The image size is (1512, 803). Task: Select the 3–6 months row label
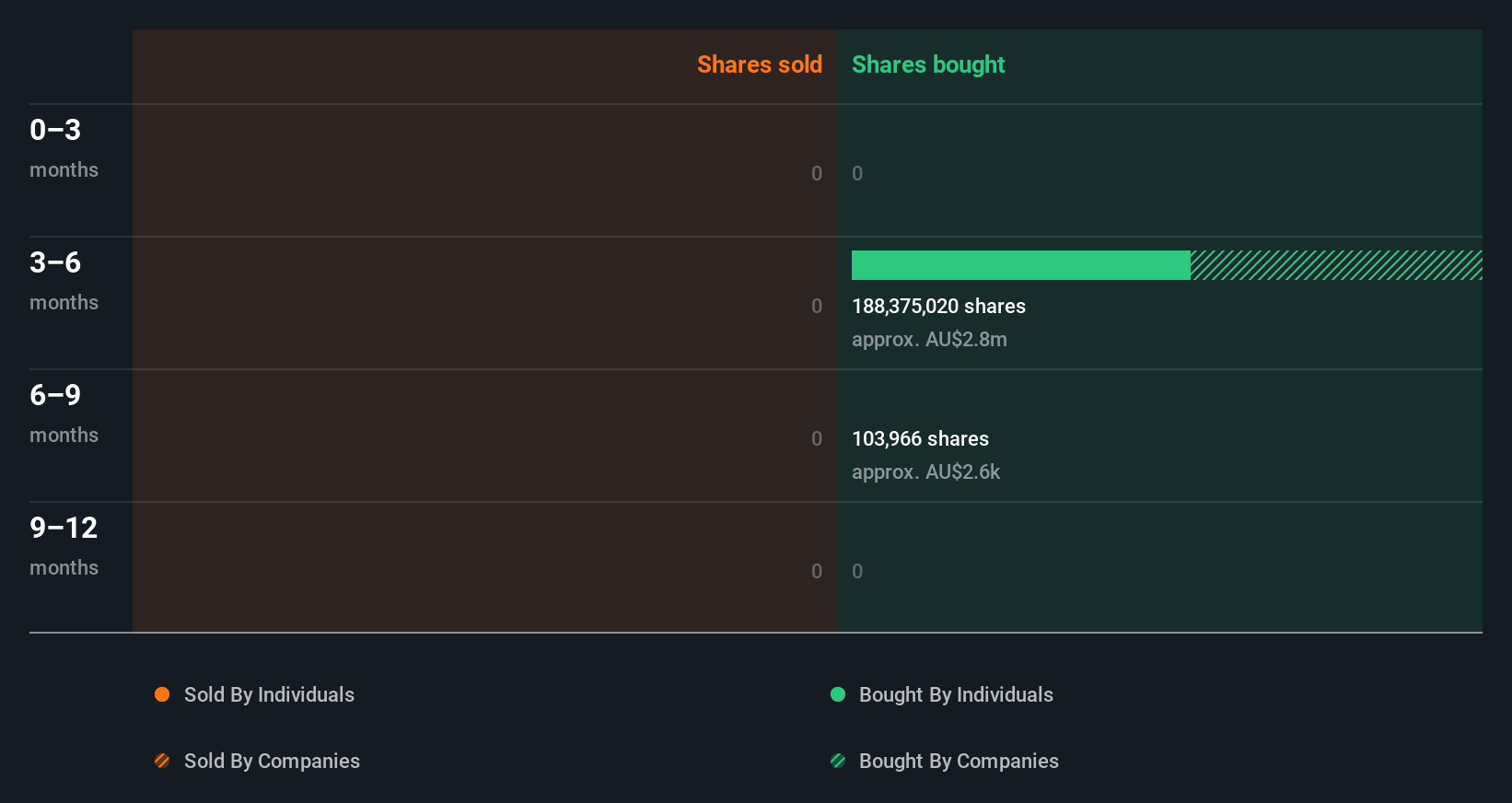(x=64, y=281)
